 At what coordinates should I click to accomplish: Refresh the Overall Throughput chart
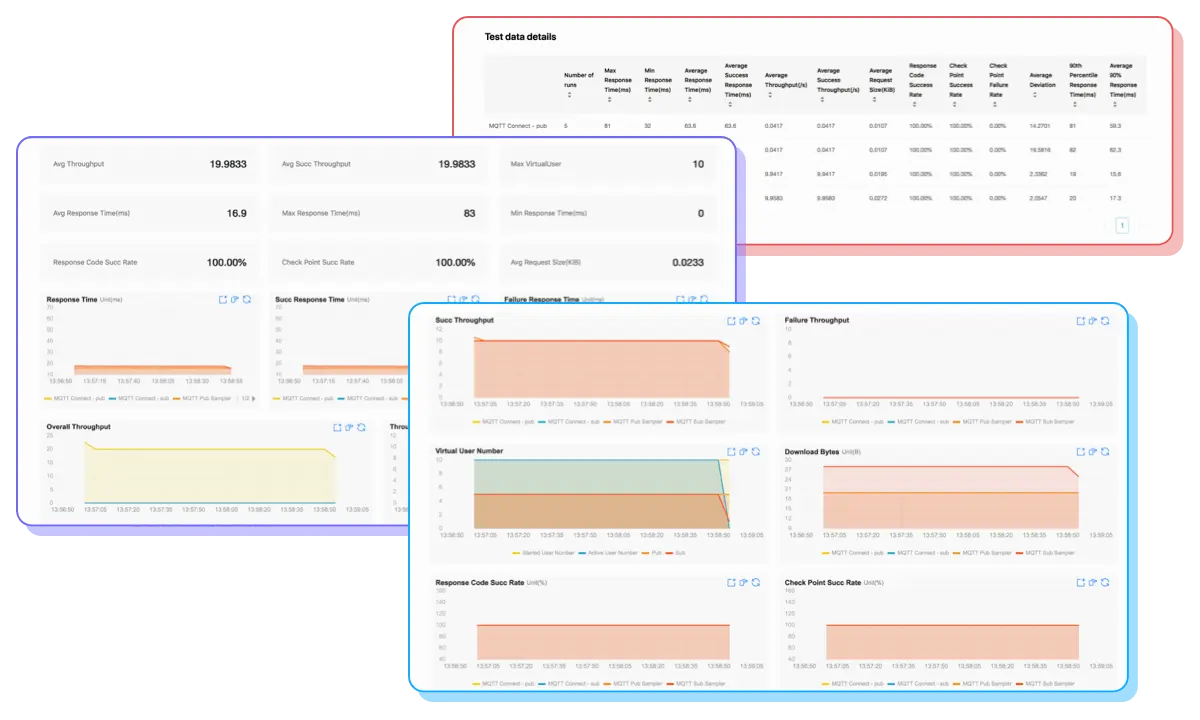[x=362, y=427]
